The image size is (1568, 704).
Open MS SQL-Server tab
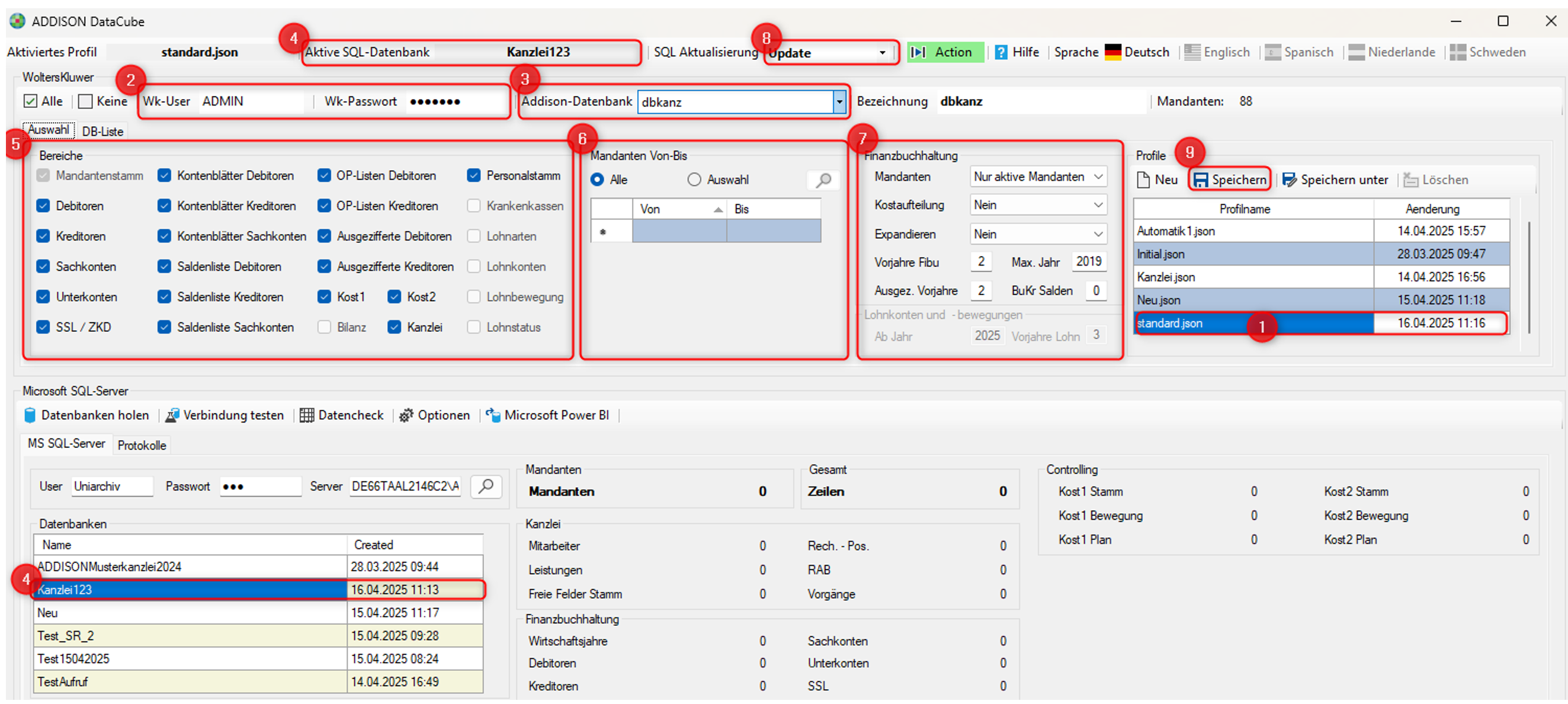pyautogui.click(x=66, y=444)
